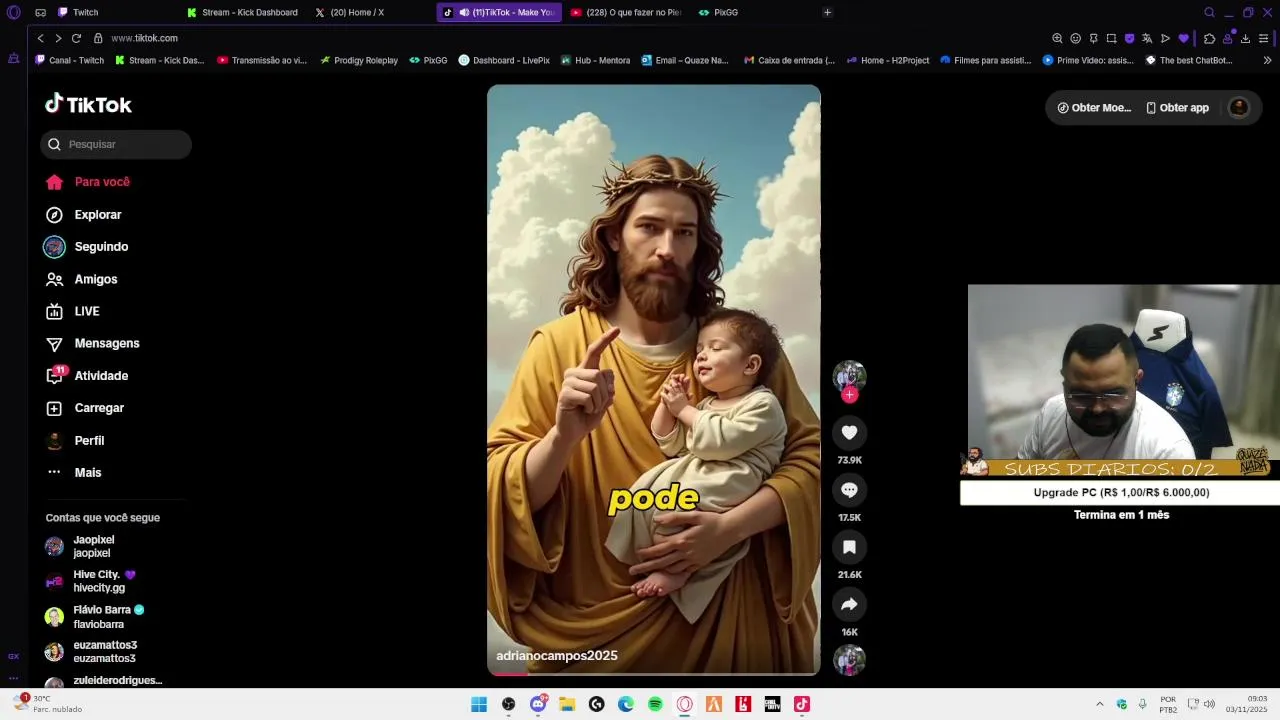Screen dimensions: 1280x720
Task: Open the easy setup sliders icon
Action: pos(1263,38)
